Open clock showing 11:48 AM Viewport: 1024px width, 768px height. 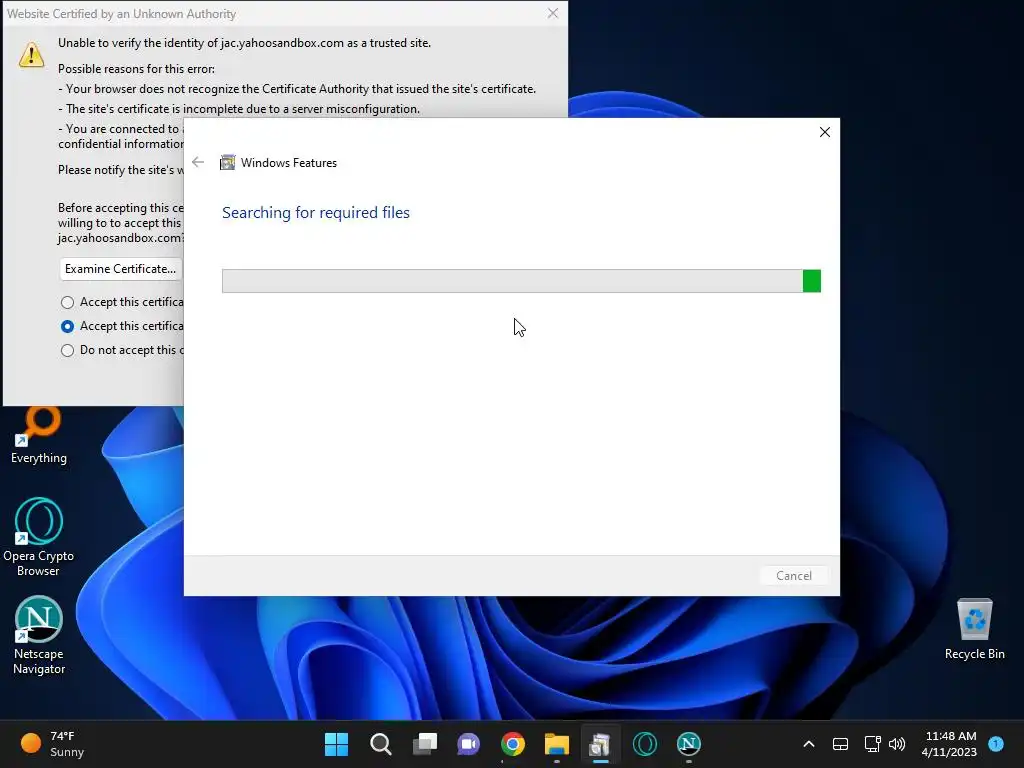pyautogui.click(x=949, y=744)
